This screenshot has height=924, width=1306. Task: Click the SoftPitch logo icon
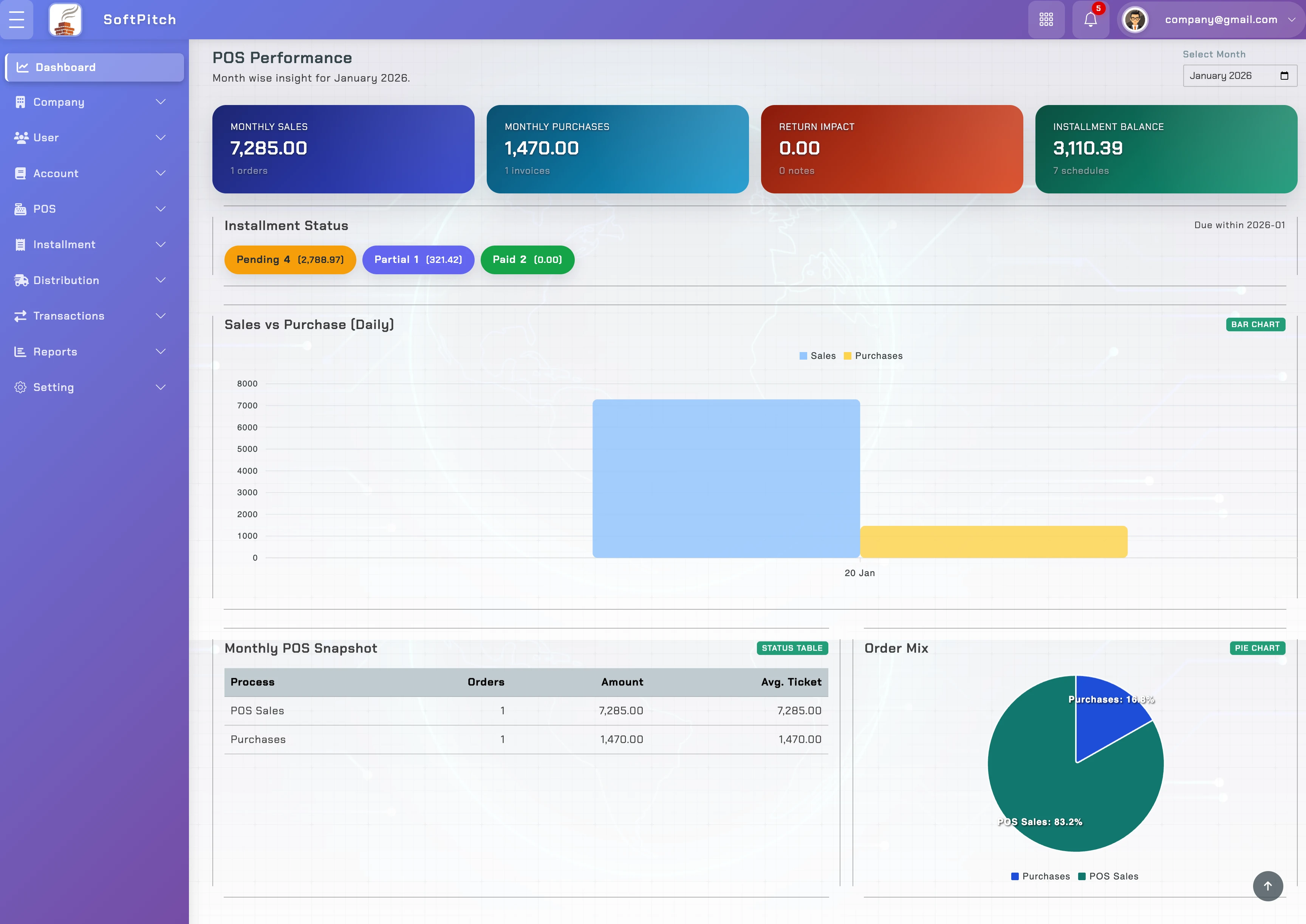coord(65,19)
